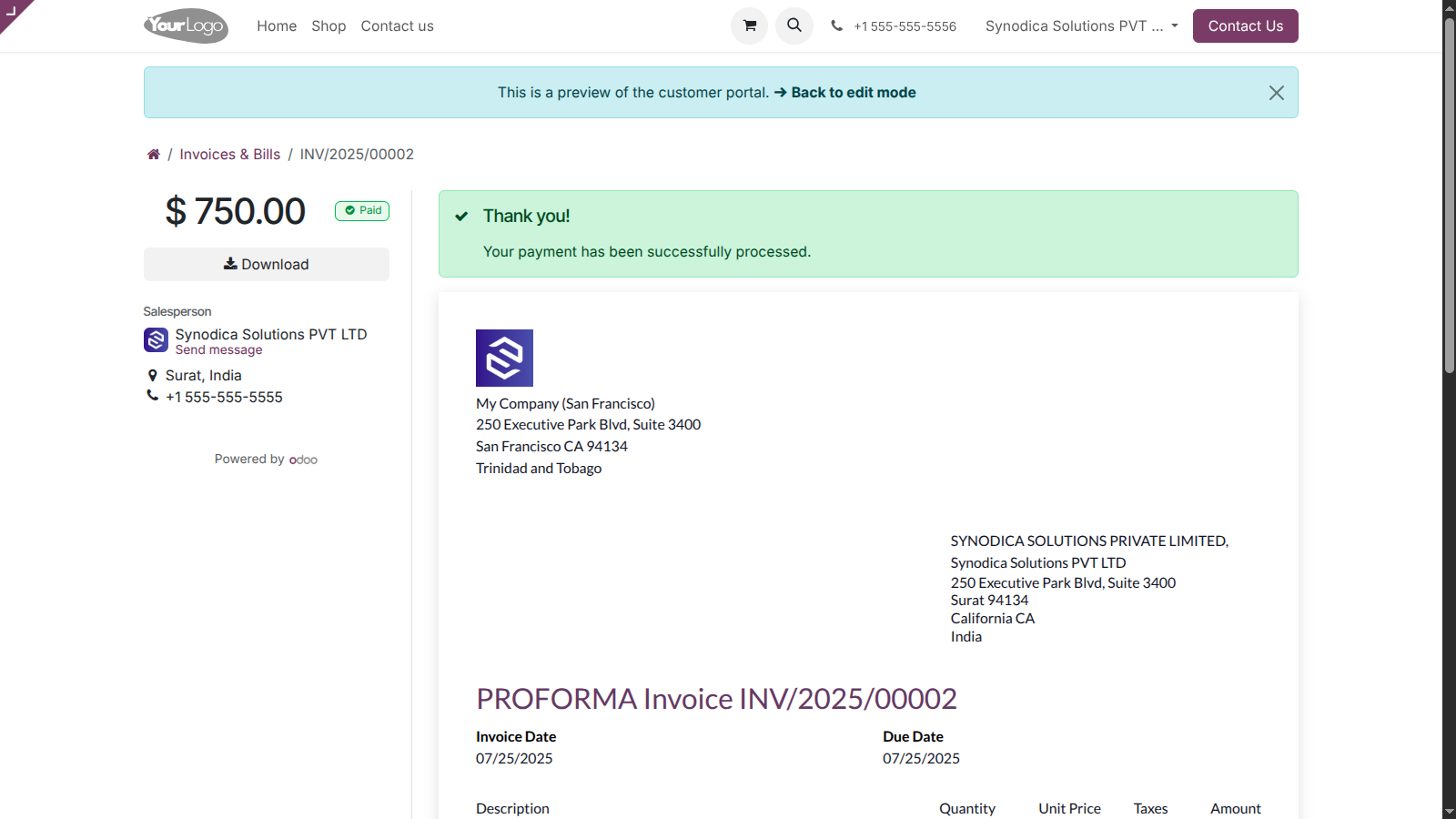Image resolution: width=1456 pixels, height=819 pixels.
Task: Follow the Back to edit mode link
Action: pos(844,93)
